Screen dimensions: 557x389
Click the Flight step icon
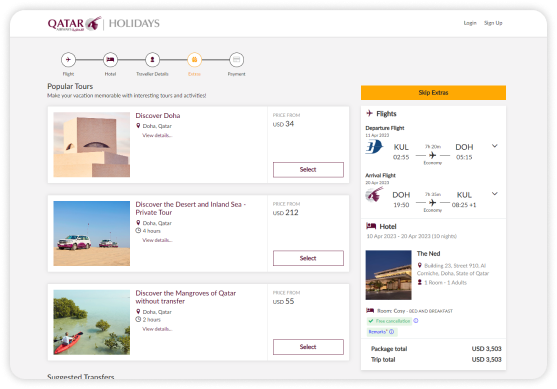(68, 60)
